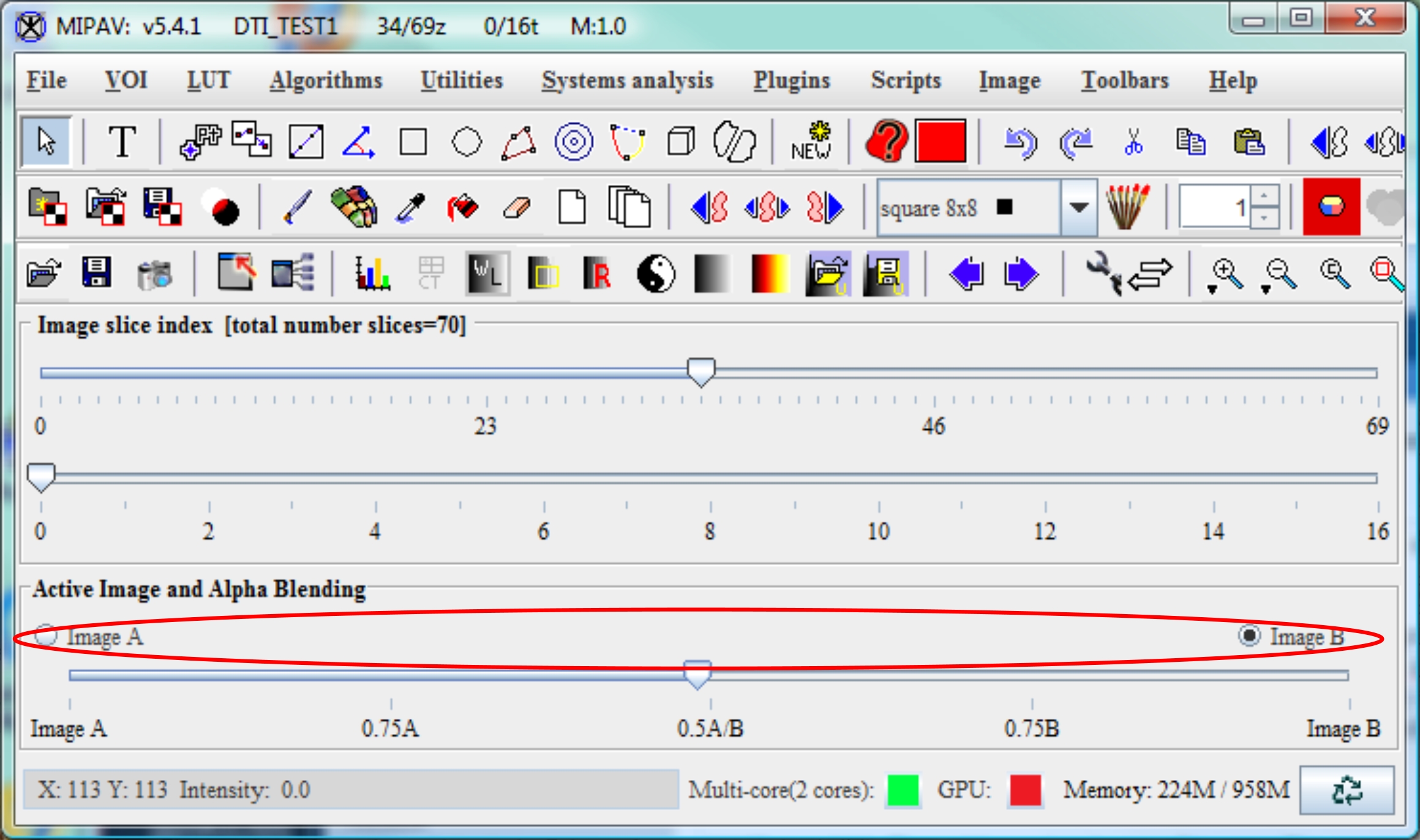Click the paintbrush draw tool
This screenshot has width=1420, height=840.
[x=298, y=207]
